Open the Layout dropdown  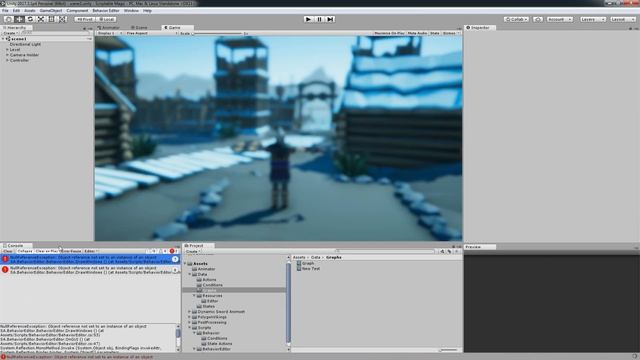(622, 19)
